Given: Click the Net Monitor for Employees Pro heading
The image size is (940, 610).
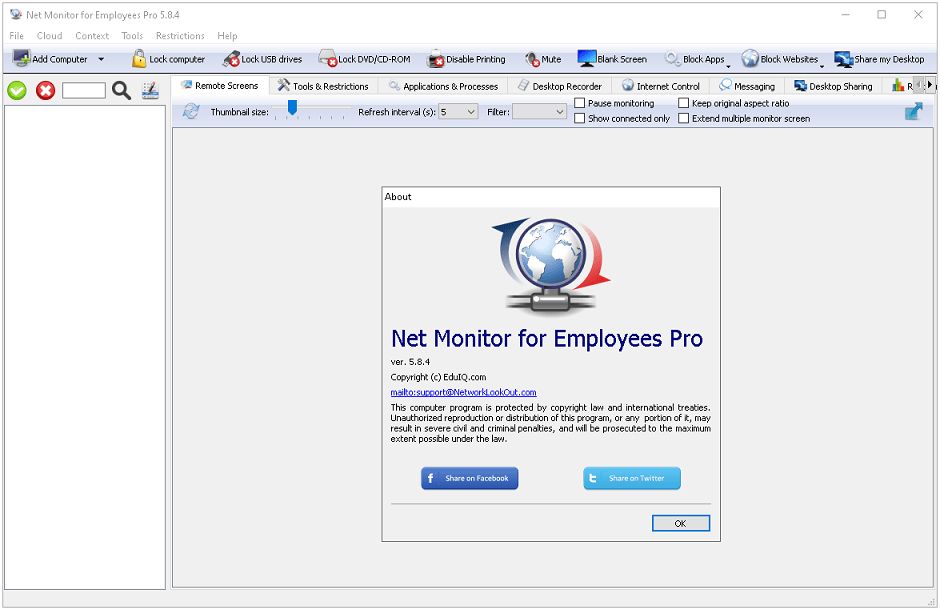Looking at the screenshot, I should pos(547,339).
